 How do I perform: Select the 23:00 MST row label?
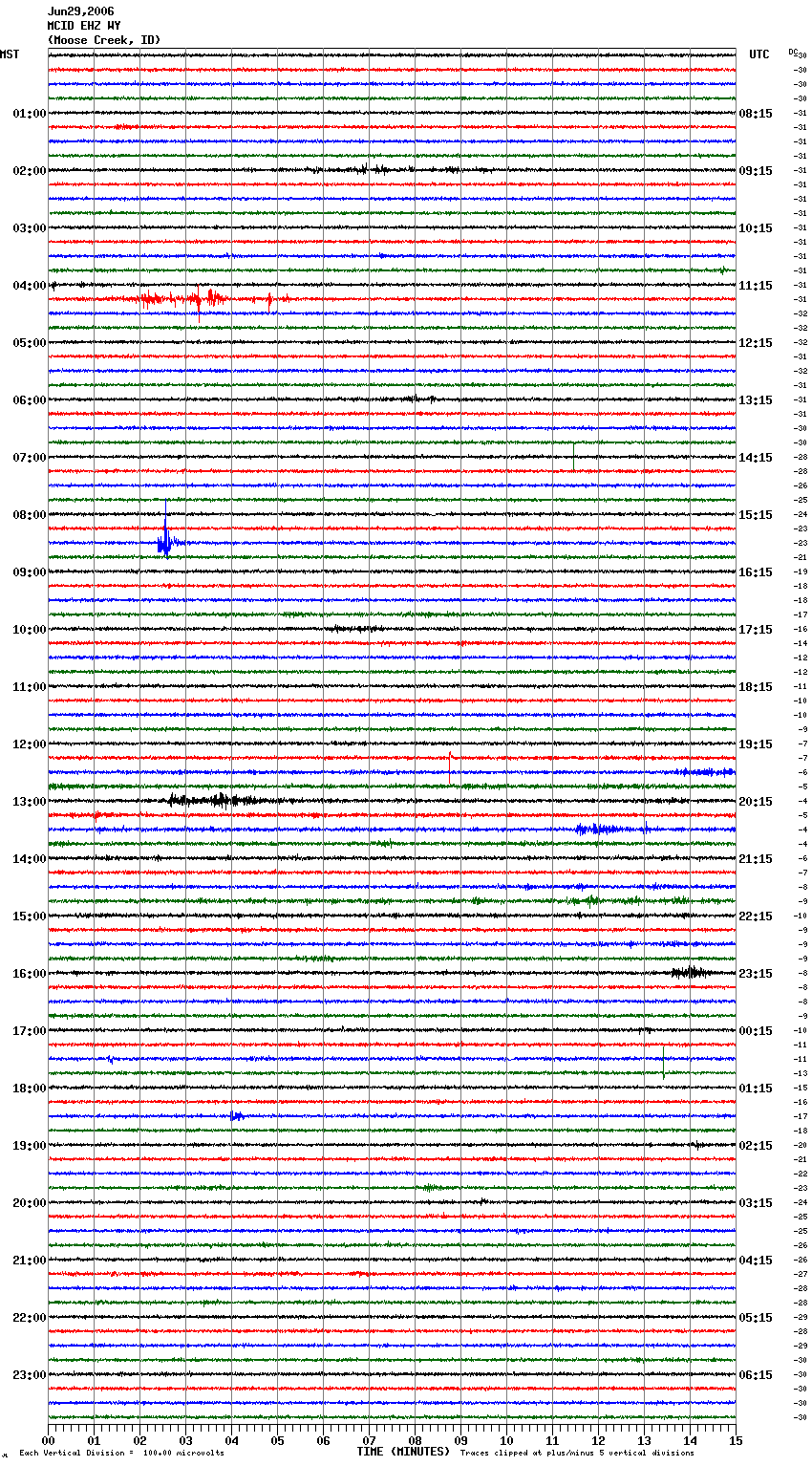coord(29,1375)
